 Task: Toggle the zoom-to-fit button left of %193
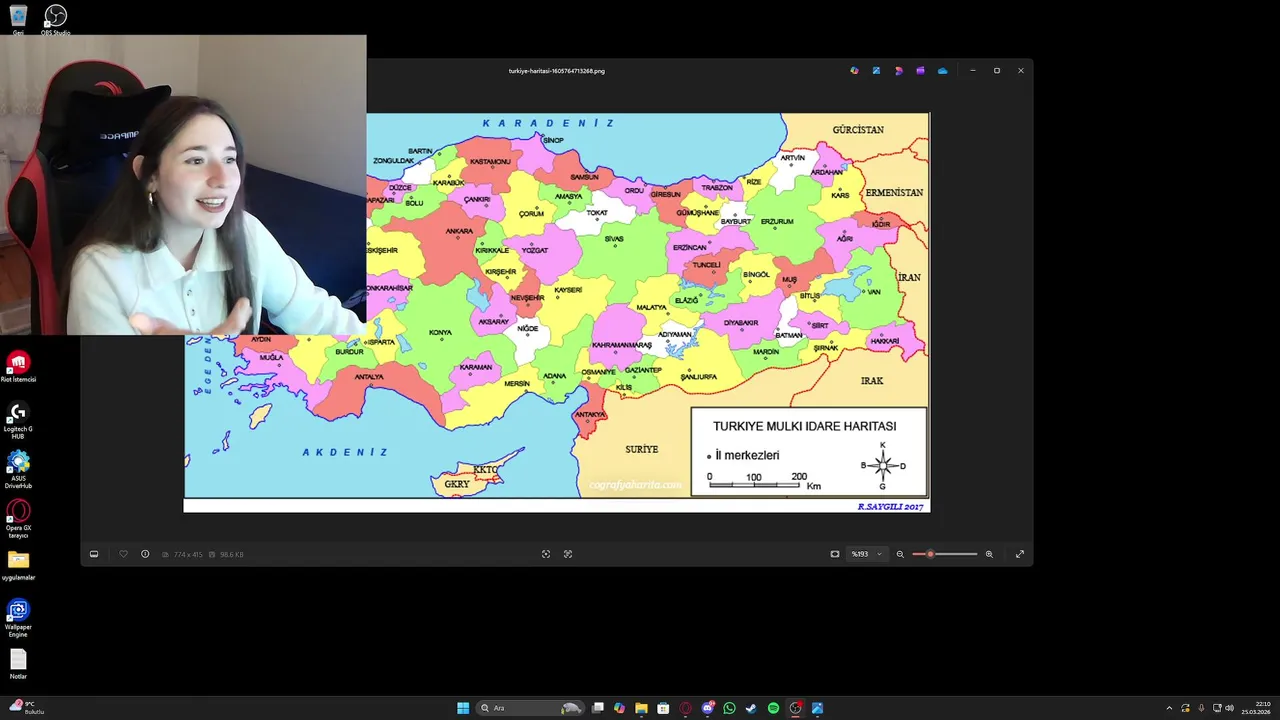pyautogui.click(x=835, y=554)
